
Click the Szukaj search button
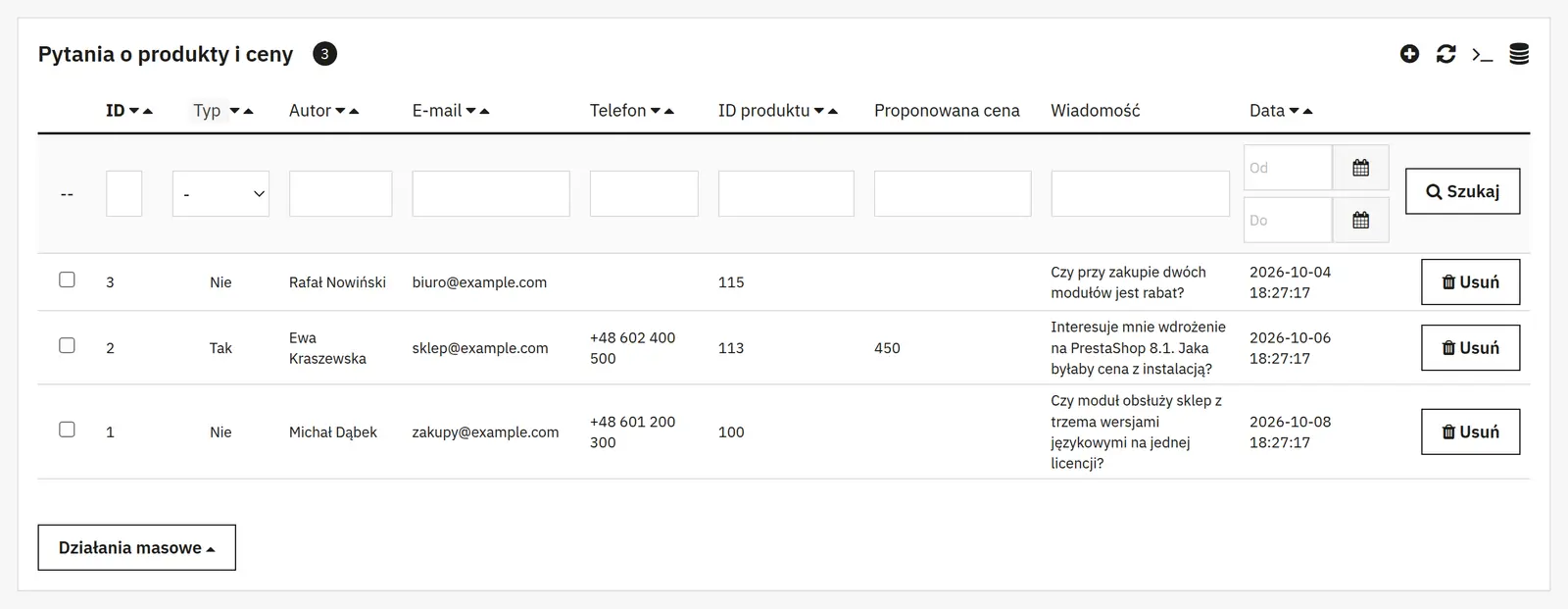pyautogui.click(x=1462, y=191)
